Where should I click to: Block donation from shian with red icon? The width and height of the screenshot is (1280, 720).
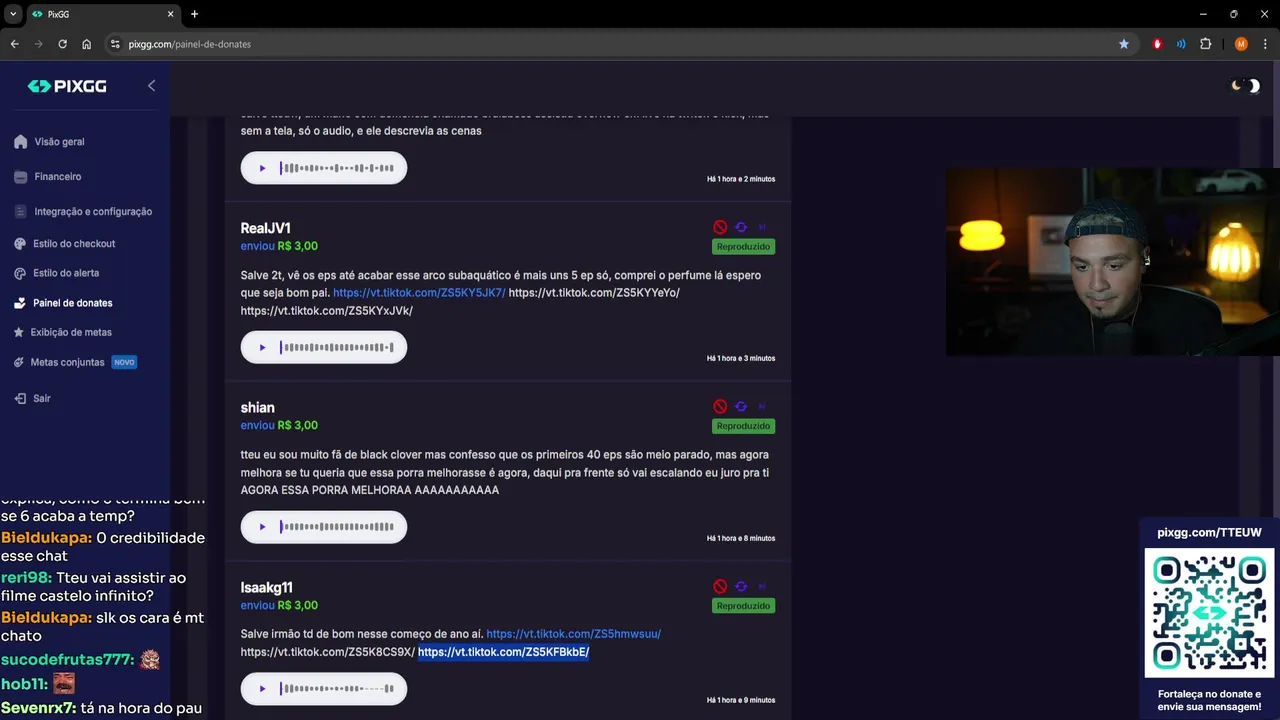point(720,407)
